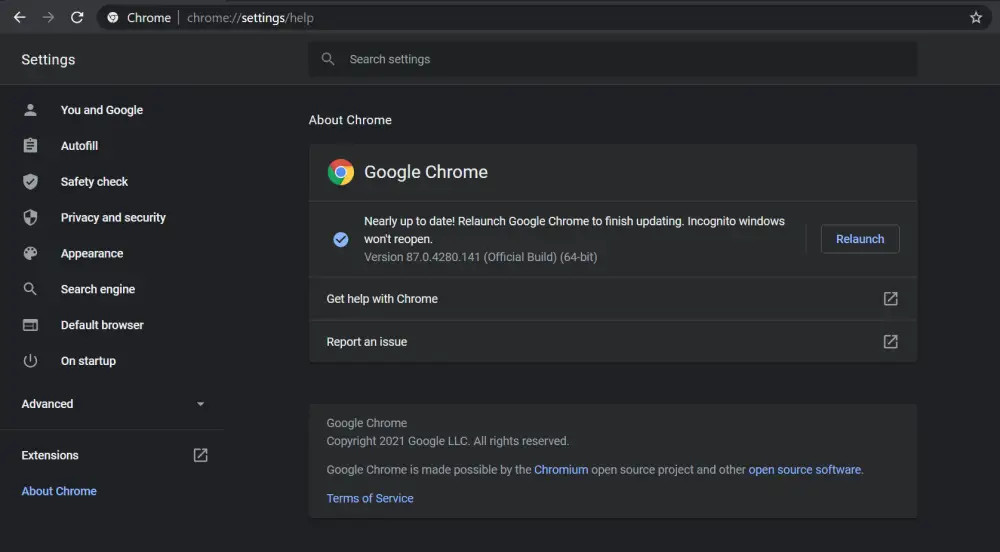Image resolution: width=1000 pixels, height=552 pixels.
Task: Click the You and Google person icon
Action: 30,110
